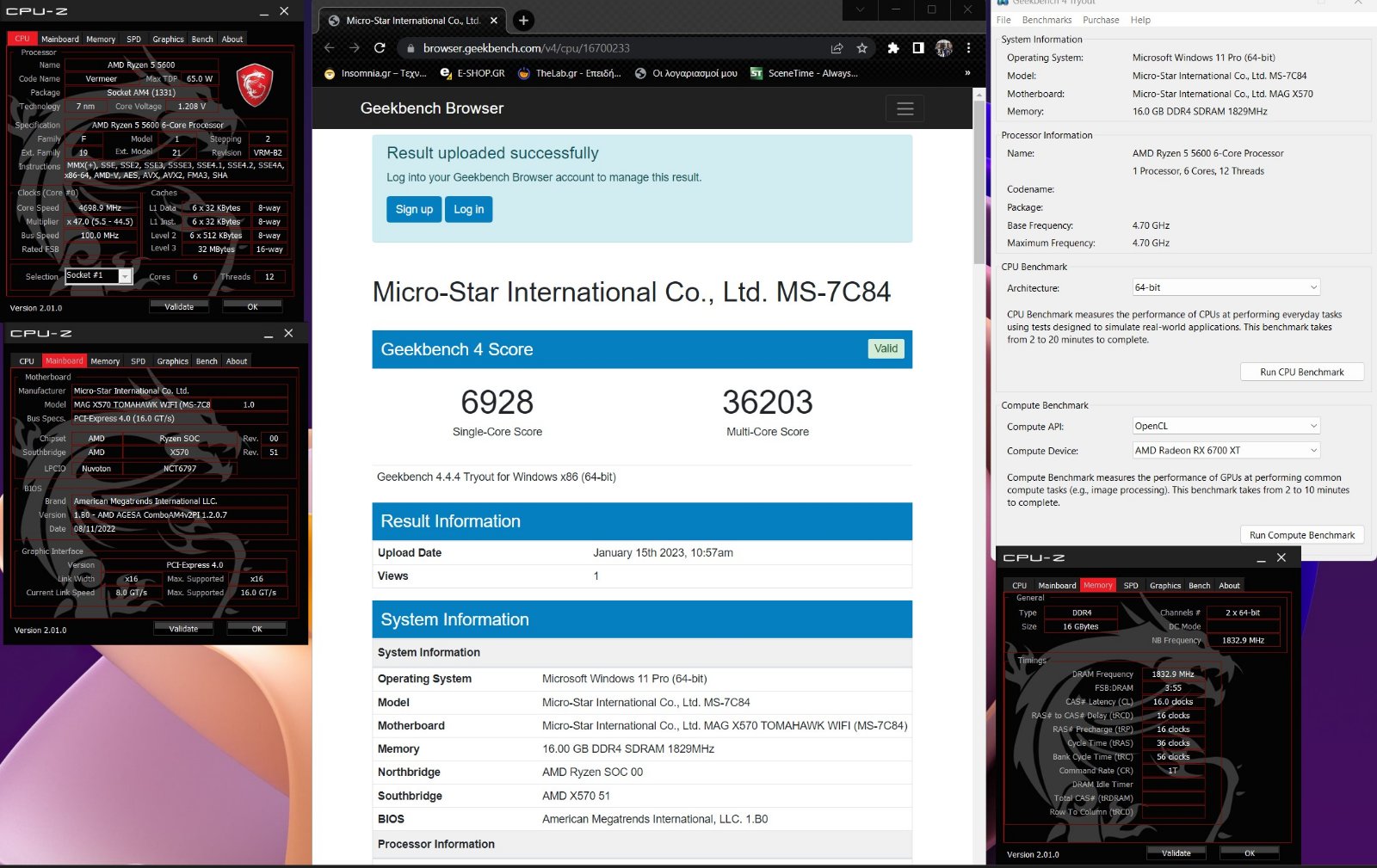
Task: Click the Sign up button
Action: coord(414,209)
